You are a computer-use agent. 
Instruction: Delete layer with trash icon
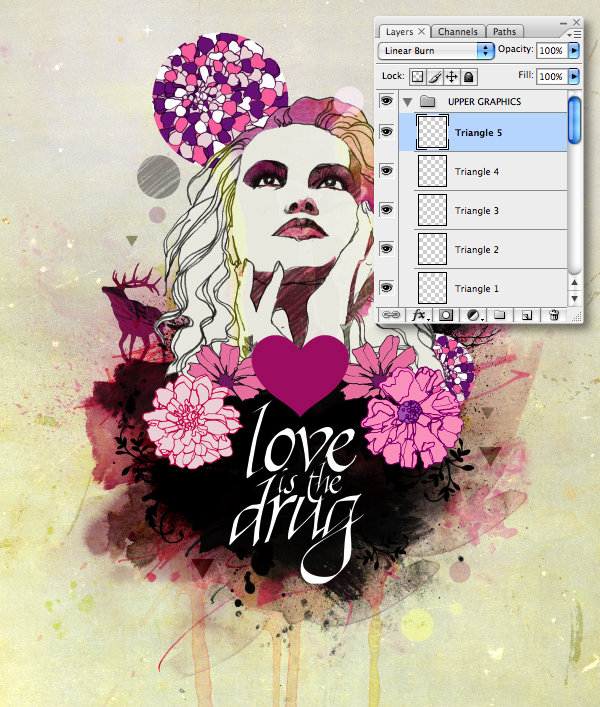[x=554, y=315]
